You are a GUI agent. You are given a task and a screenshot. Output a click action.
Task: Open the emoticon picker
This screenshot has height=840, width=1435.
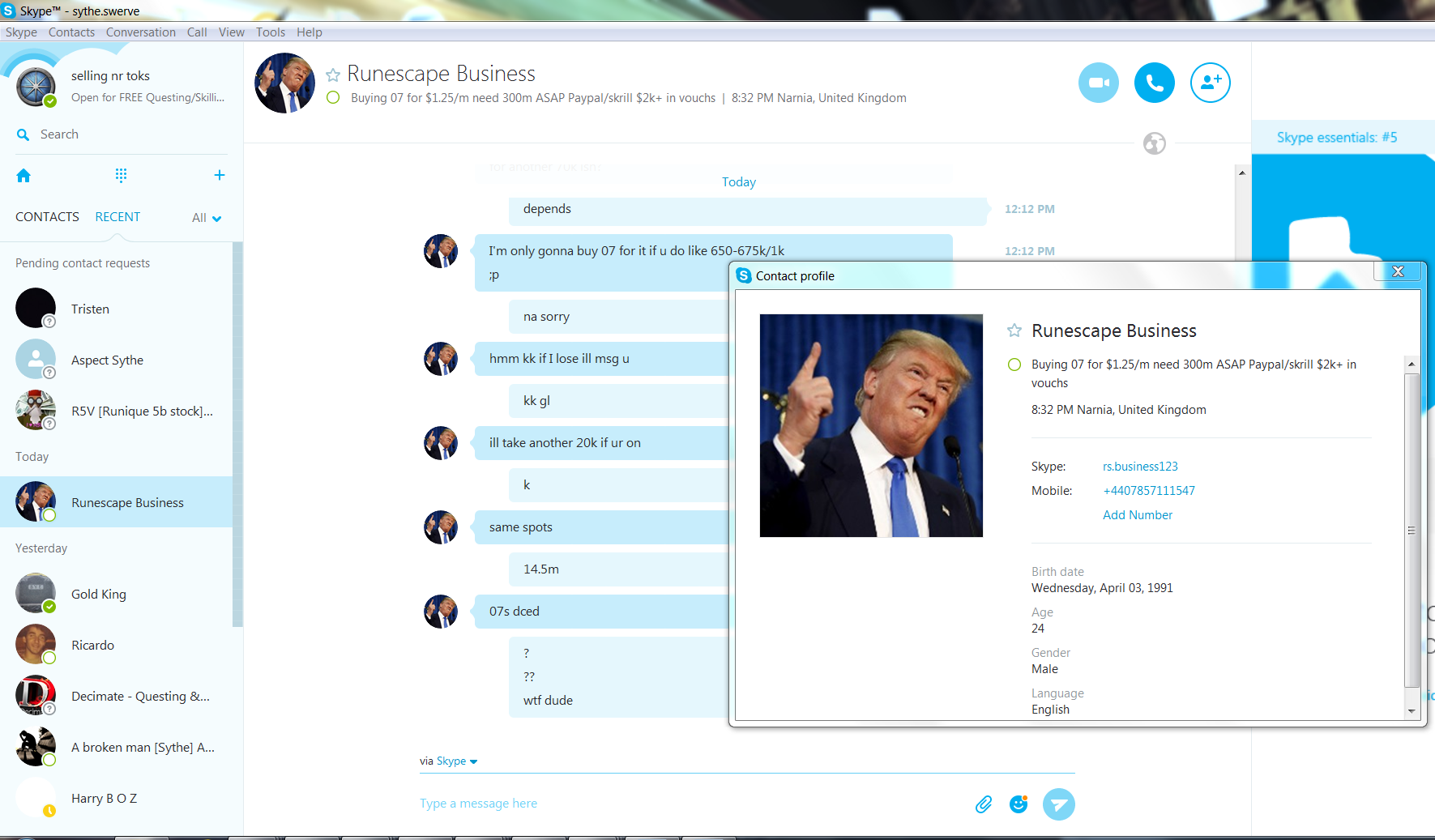point(1019,804)
